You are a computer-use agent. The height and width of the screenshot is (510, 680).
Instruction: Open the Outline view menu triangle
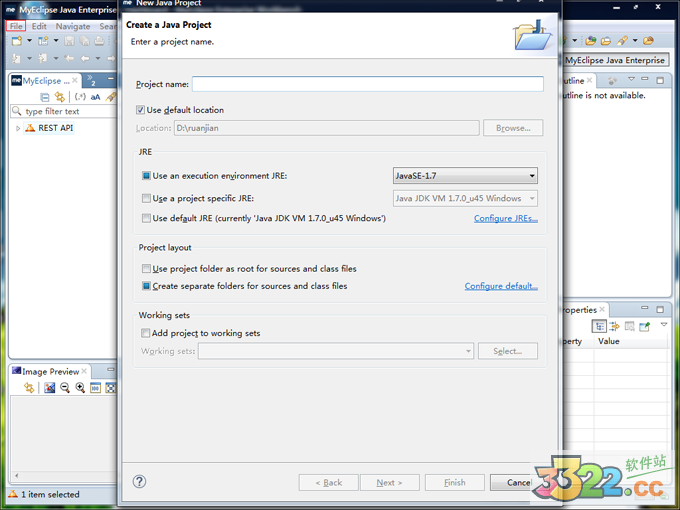pos(631,79)
